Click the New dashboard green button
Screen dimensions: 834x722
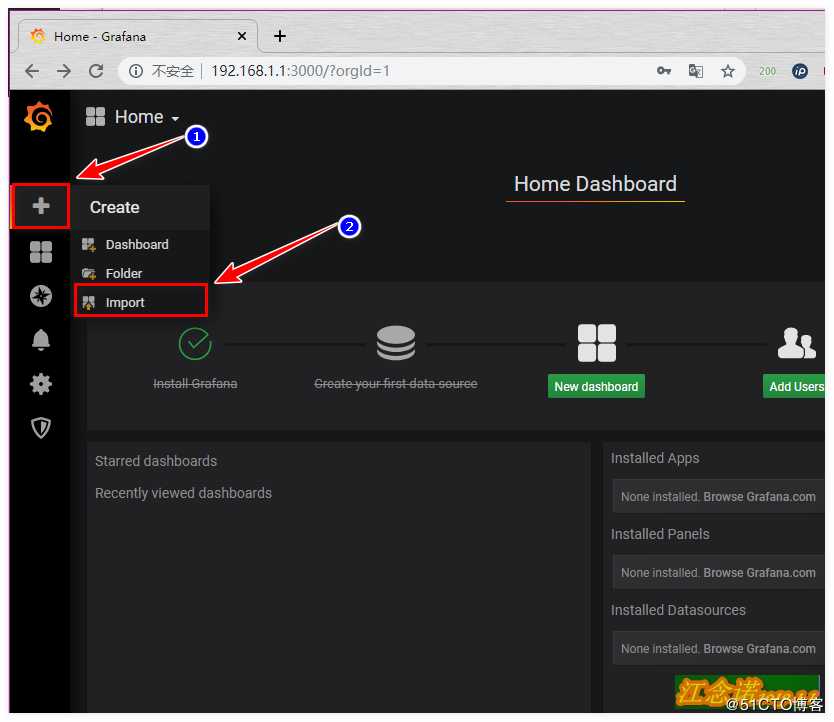(x=596, y=386)
